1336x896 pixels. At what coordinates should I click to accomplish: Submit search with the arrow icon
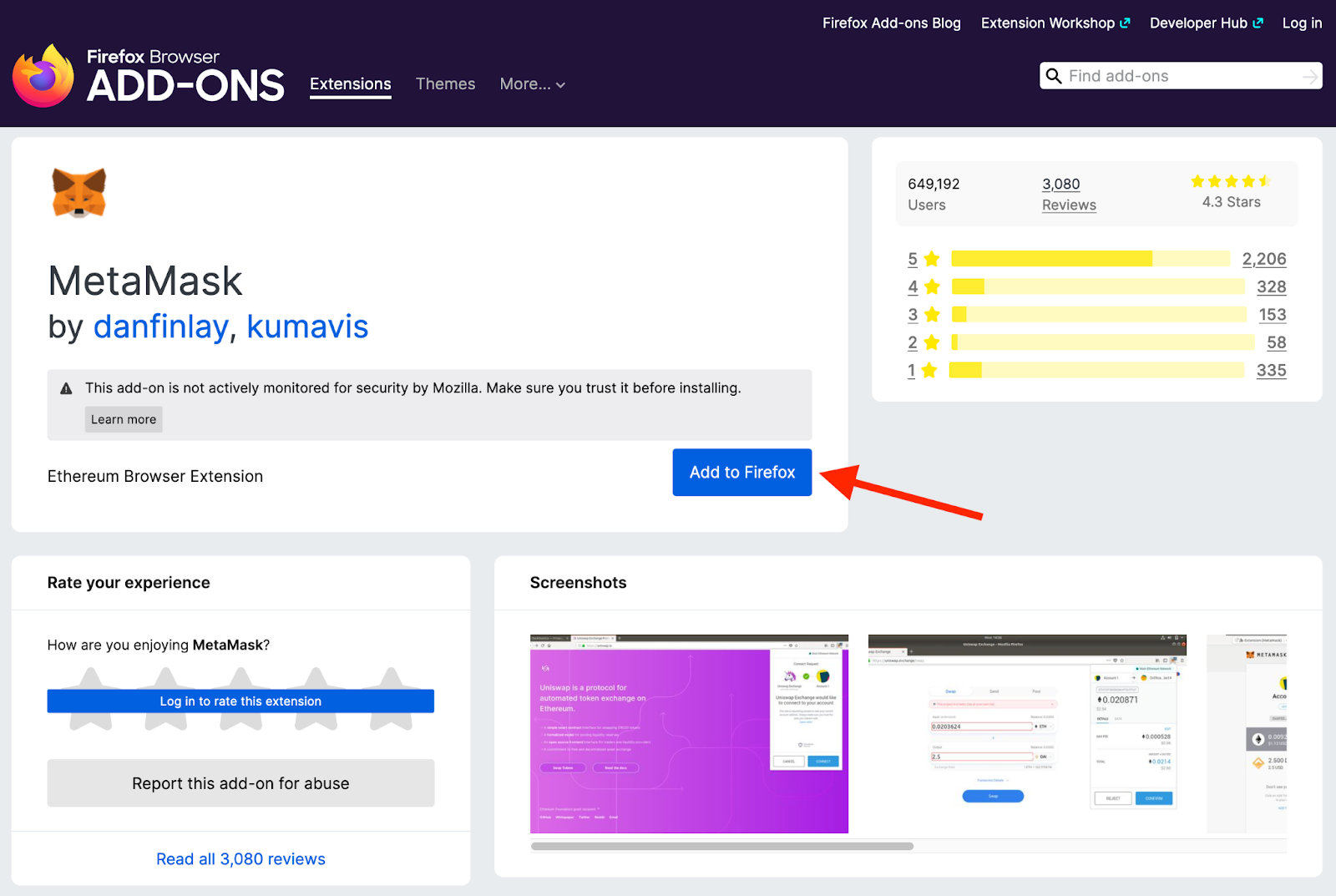point(1310,77)
